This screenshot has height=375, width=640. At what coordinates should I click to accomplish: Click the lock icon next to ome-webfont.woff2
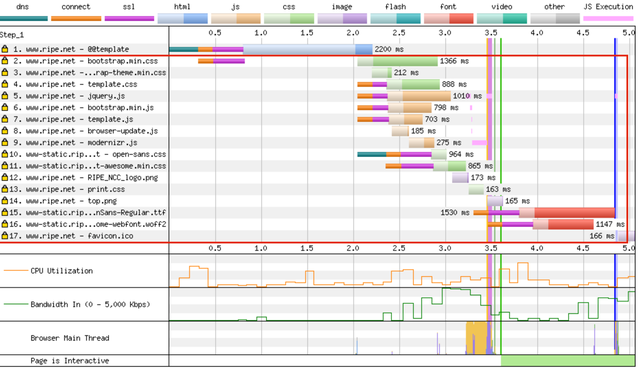5,224
